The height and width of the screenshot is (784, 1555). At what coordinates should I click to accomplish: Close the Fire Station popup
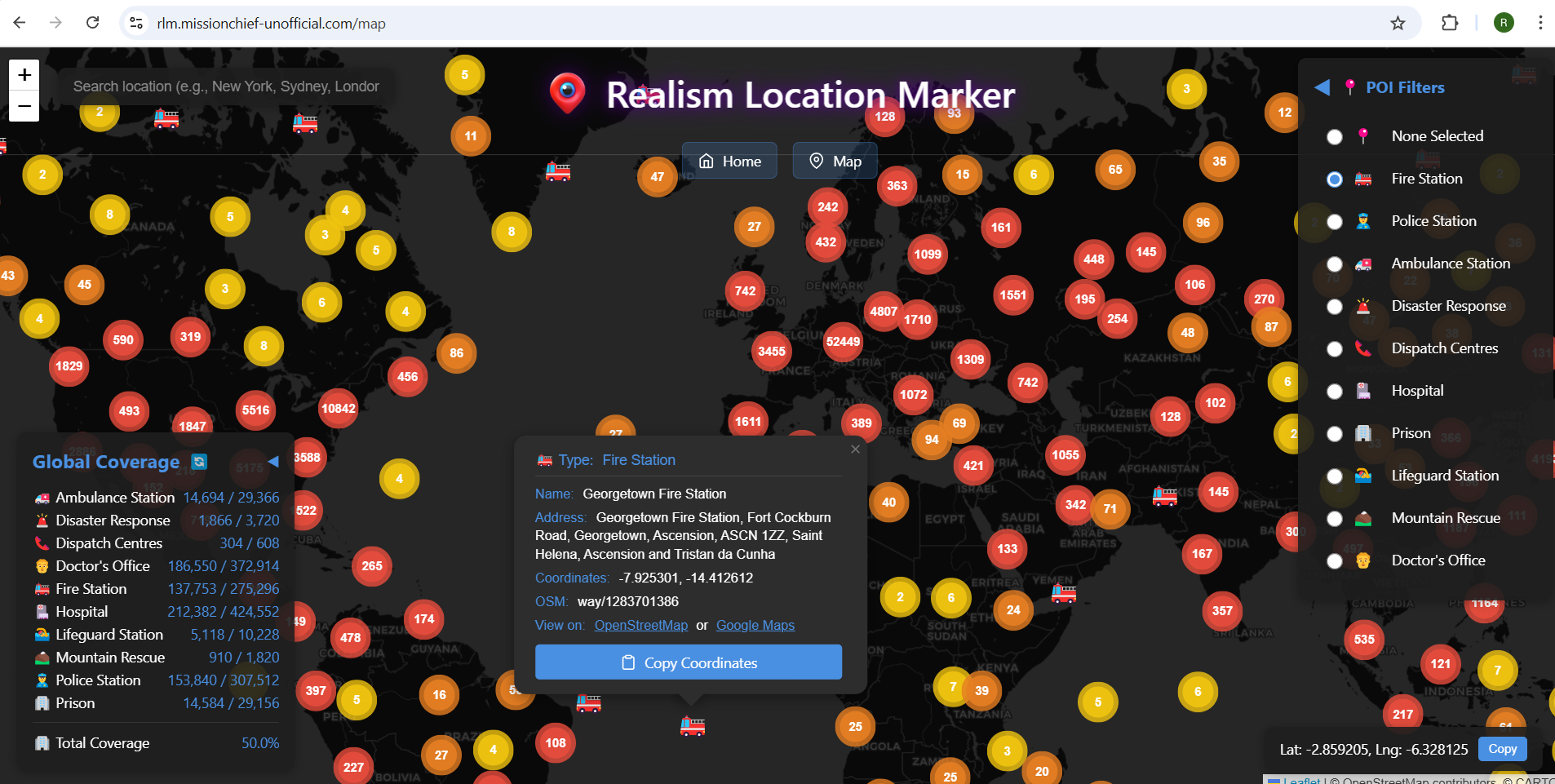tap(855, 450)
